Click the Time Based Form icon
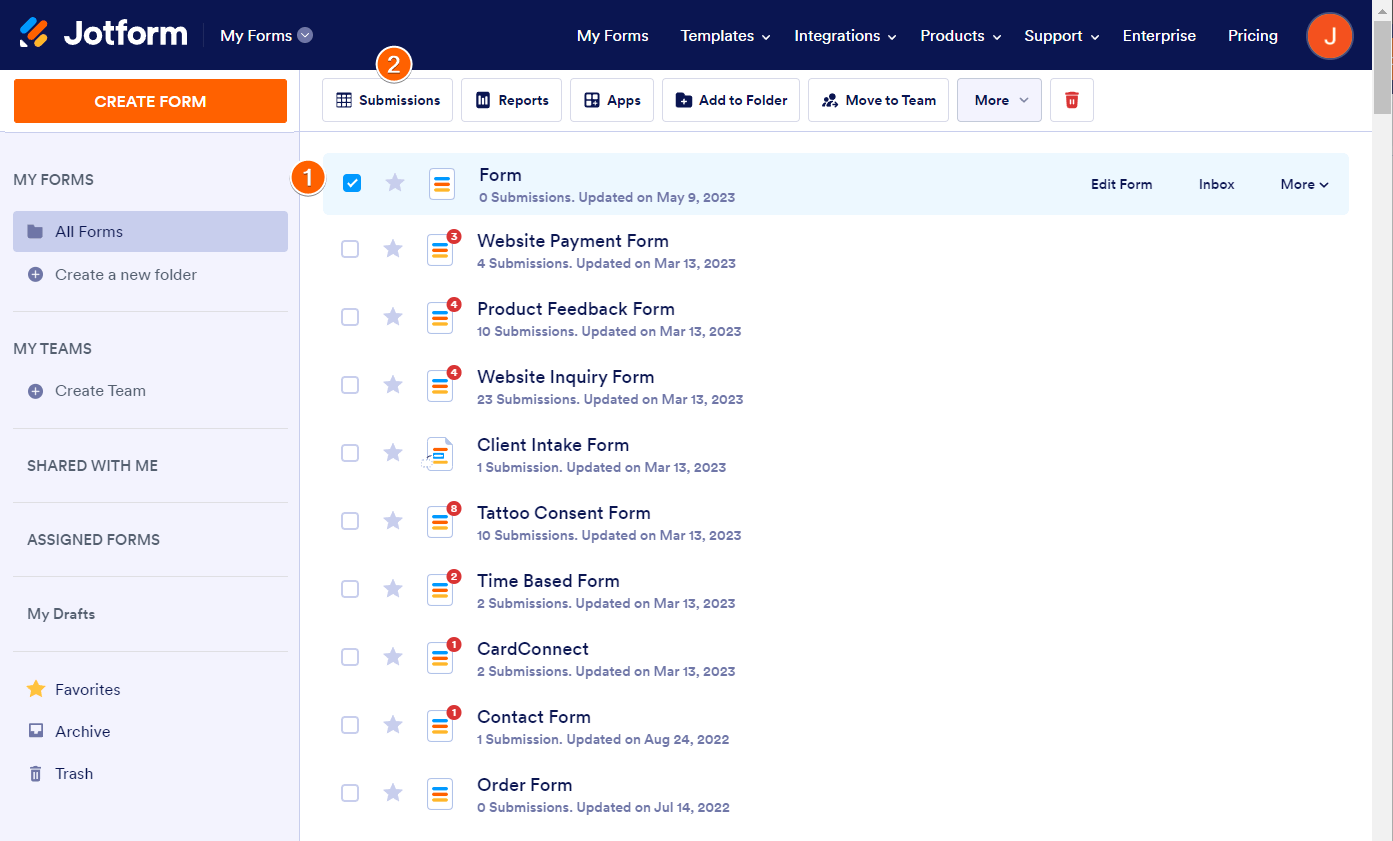Image resolution: width=1393 pixels, height=841 pixels. point(440,590)
